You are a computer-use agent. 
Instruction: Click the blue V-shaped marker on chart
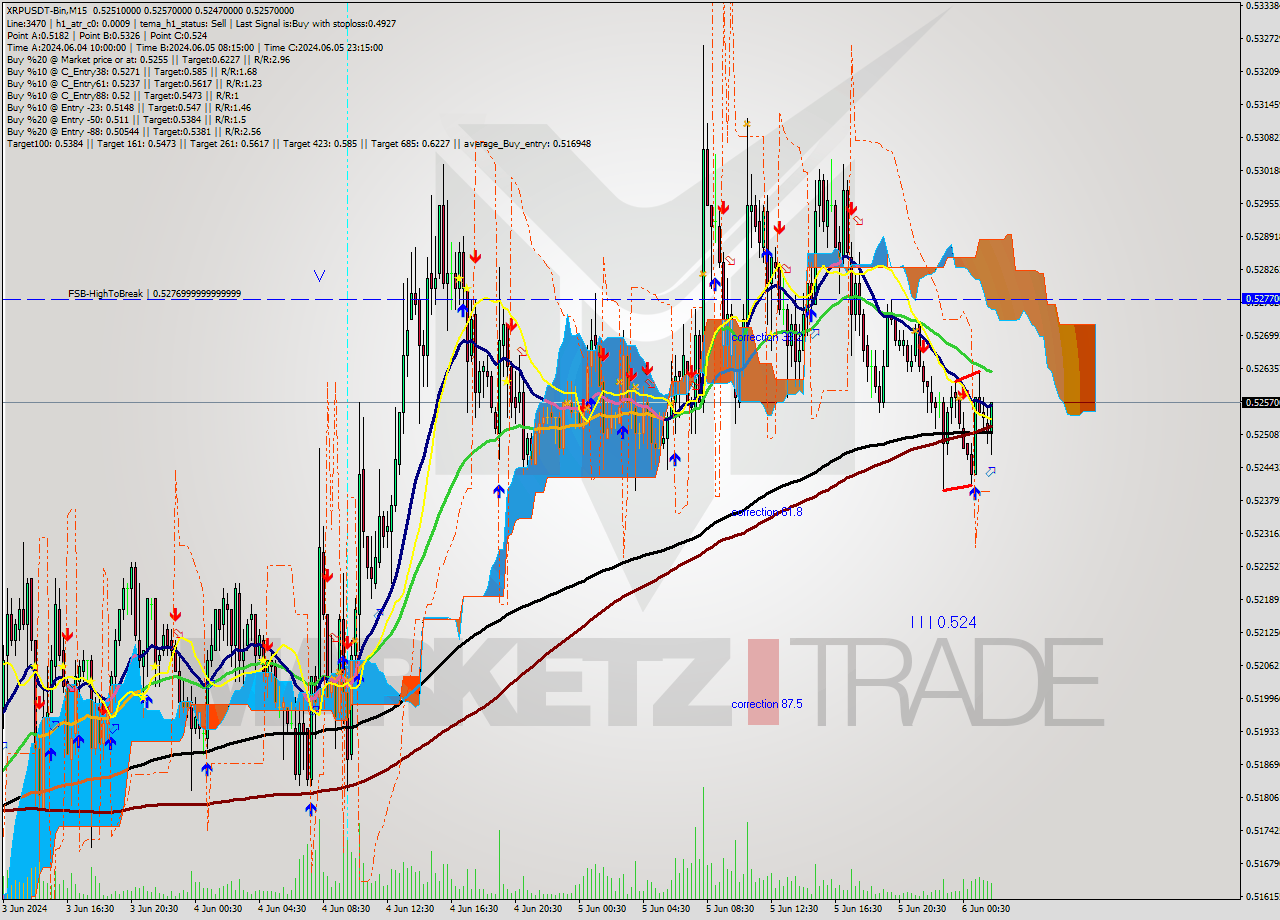click(x=319, y=275)
